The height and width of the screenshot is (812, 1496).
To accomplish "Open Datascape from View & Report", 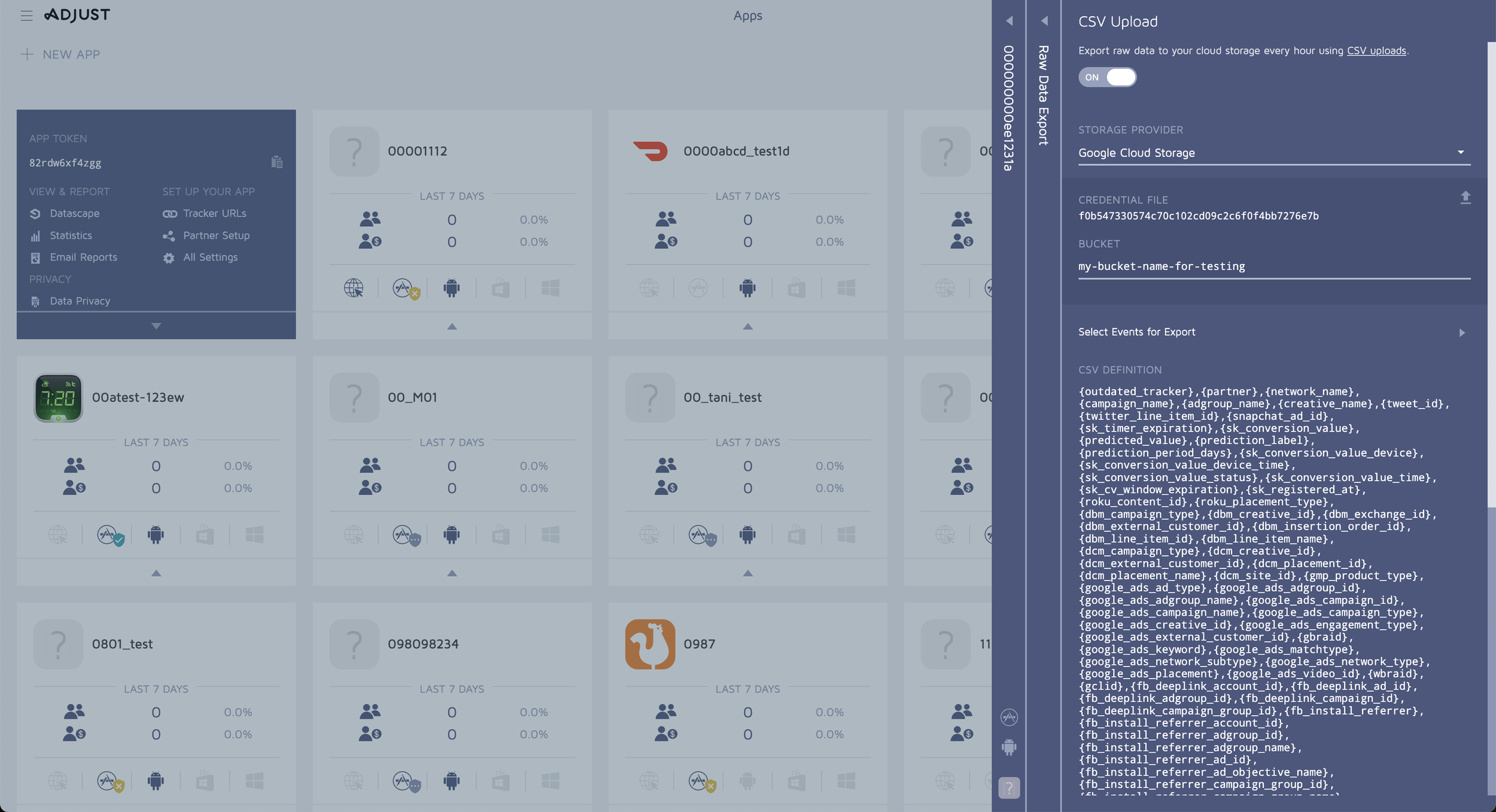I will click(74, 214).
